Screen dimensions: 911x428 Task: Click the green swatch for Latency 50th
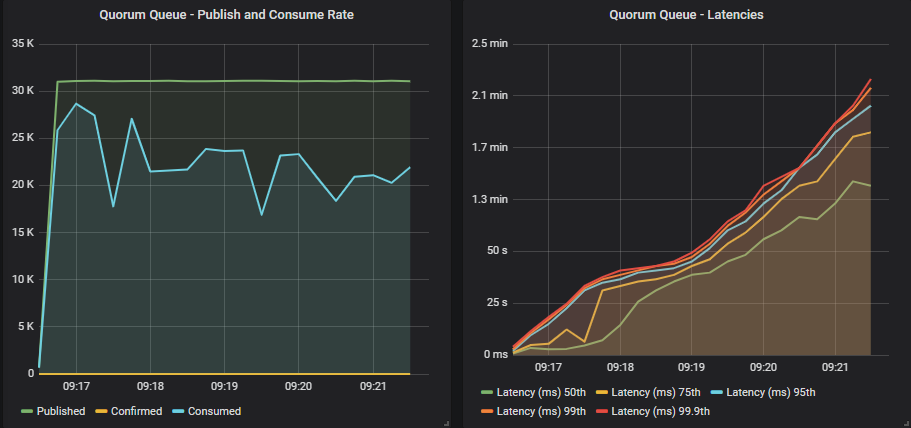pyautogui.click(x=487, y=392)
